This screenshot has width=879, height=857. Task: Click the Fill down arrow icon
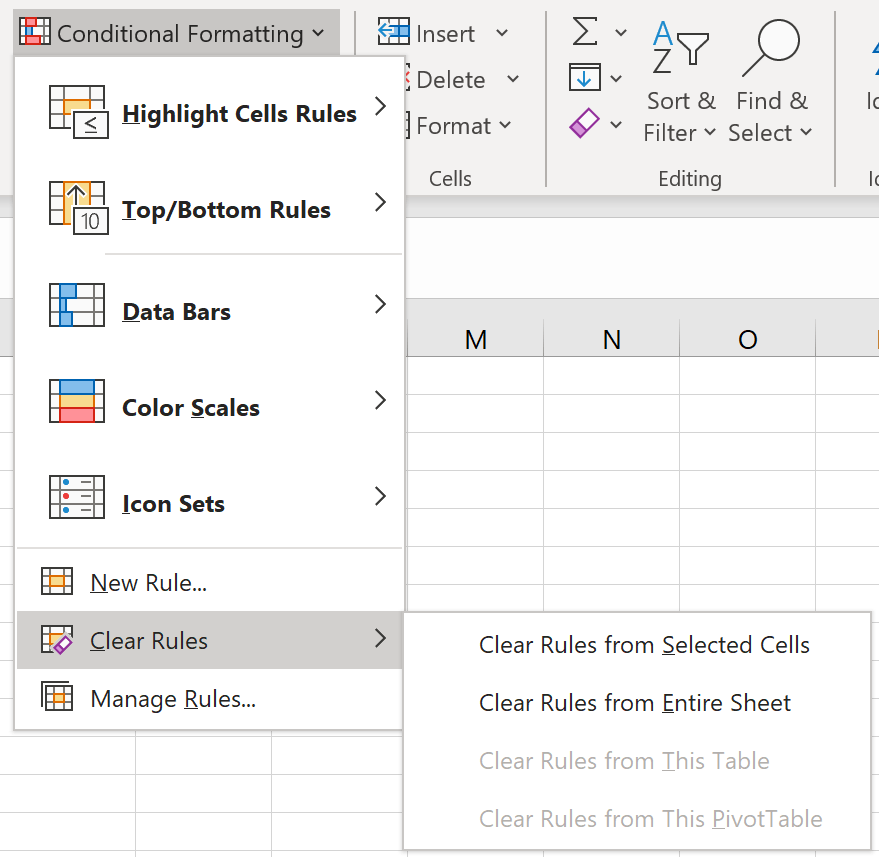click(583, 78)
